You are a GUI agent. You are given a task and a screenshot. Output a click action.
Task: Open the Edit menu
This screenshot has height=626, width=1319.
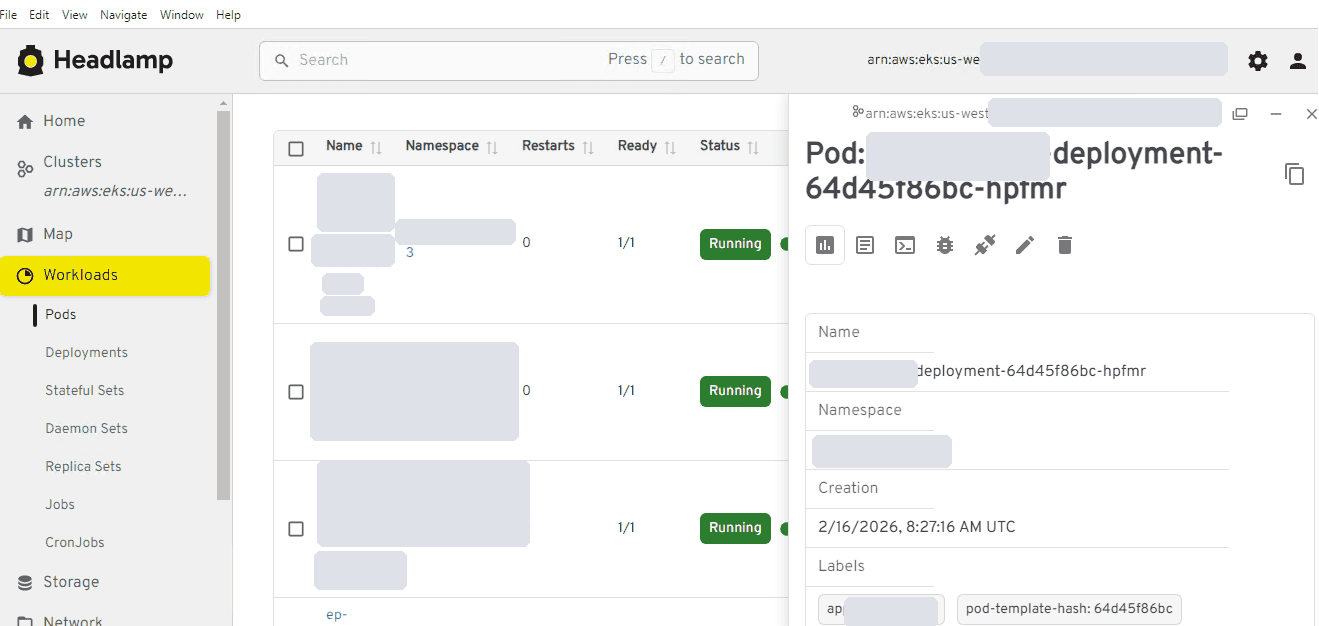[39, 15]
